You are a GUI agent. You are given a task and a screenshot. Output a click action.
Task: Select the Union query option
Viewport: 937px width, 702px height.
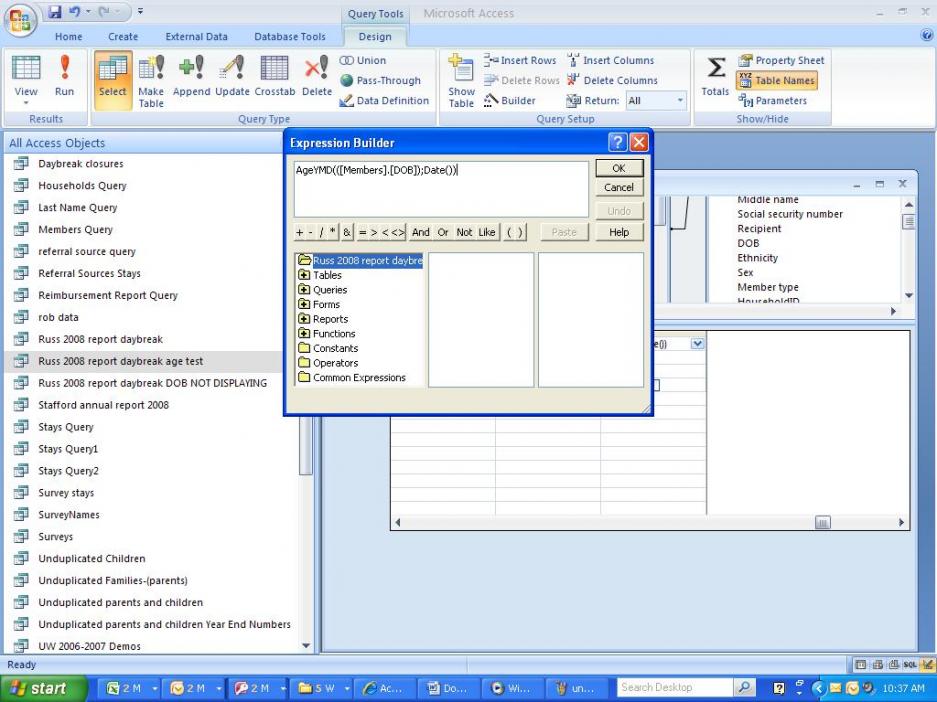click(363, 60)
